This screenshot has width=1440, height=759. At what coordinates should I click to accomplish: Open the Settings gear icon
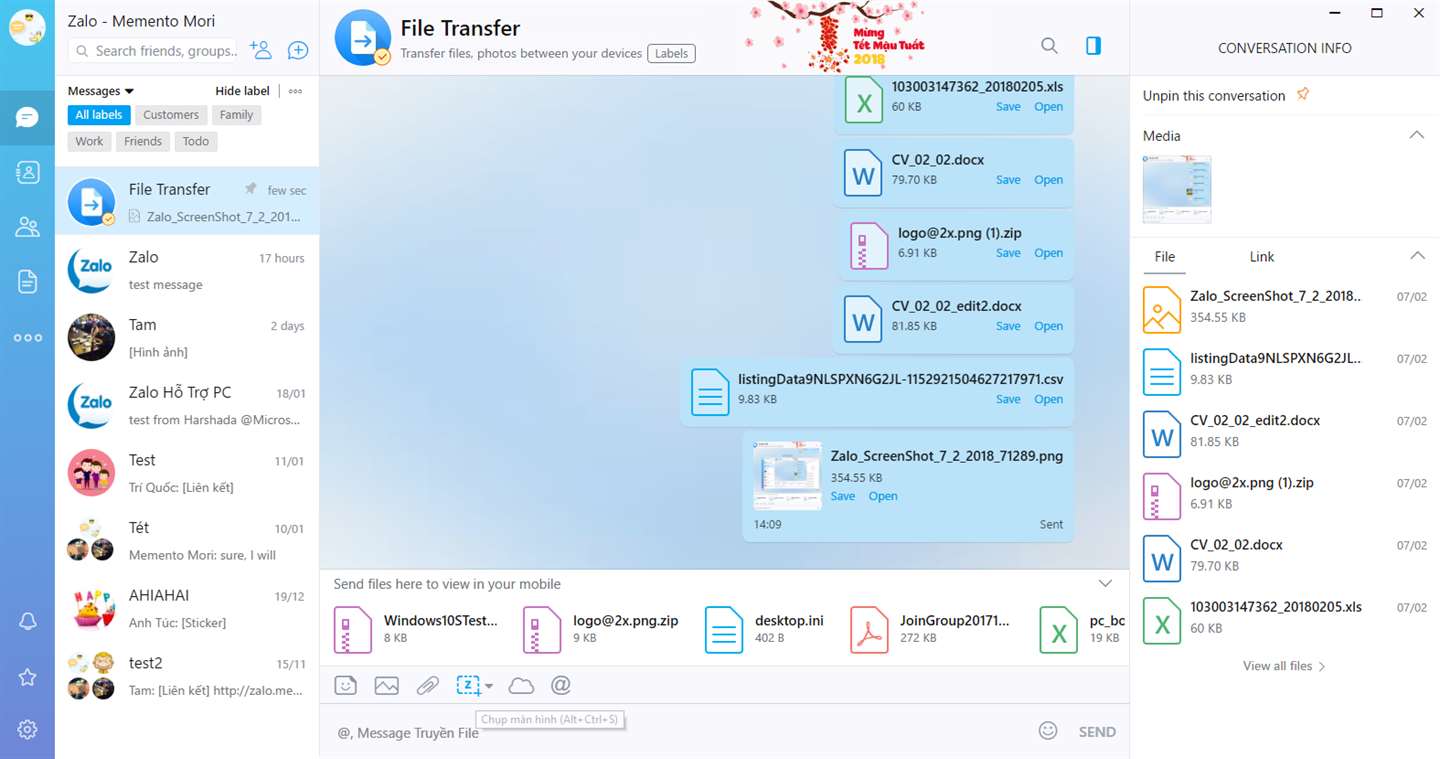tap(27, 730)
